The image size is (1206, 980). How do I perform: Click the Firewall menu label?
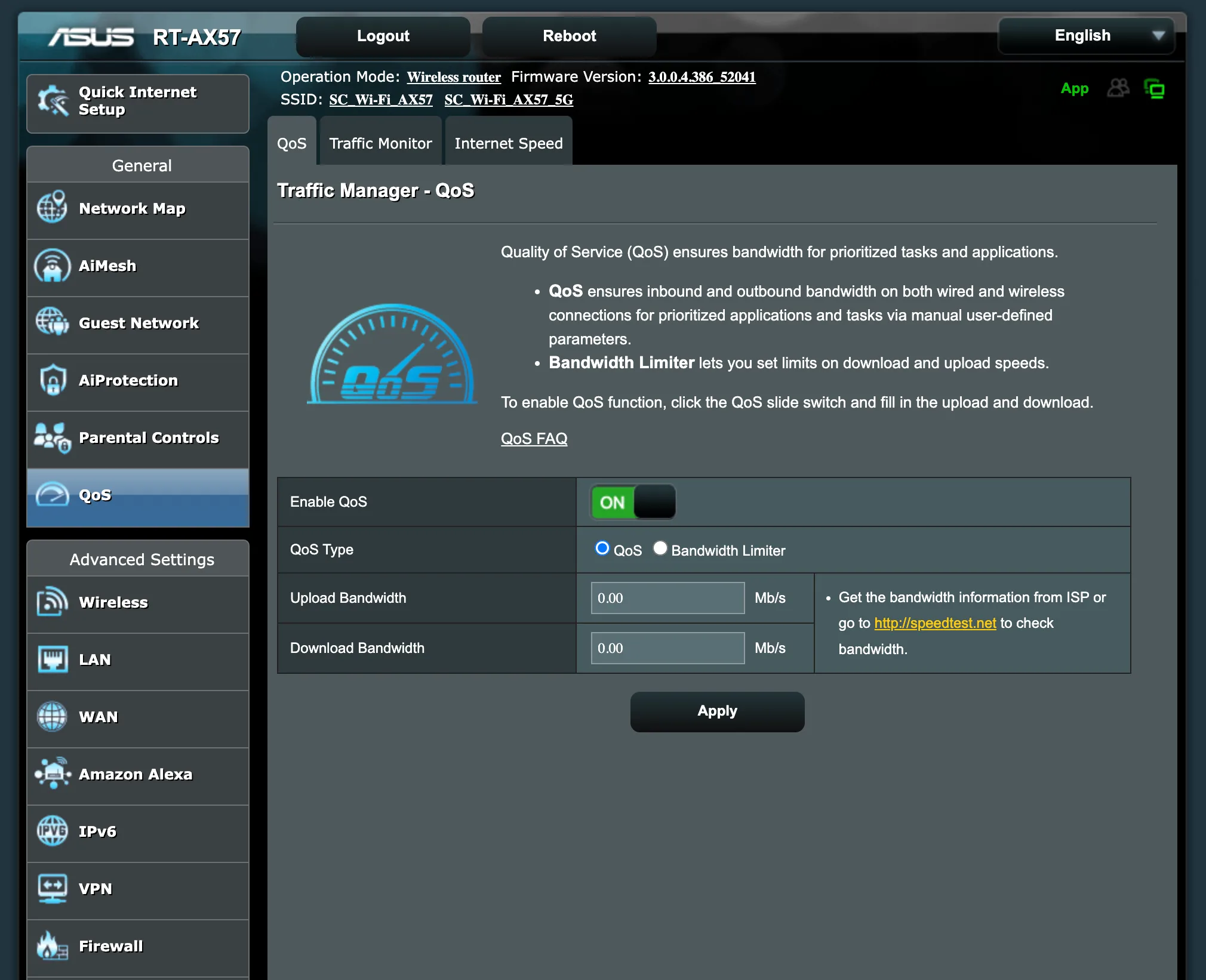(x=111, y=946)
